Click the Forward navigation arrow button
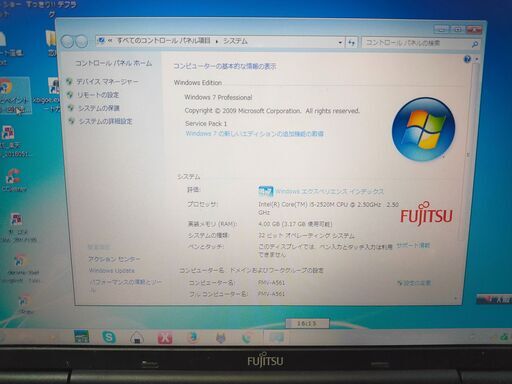Viewport: 512px width, 384px height. (82, 42)
